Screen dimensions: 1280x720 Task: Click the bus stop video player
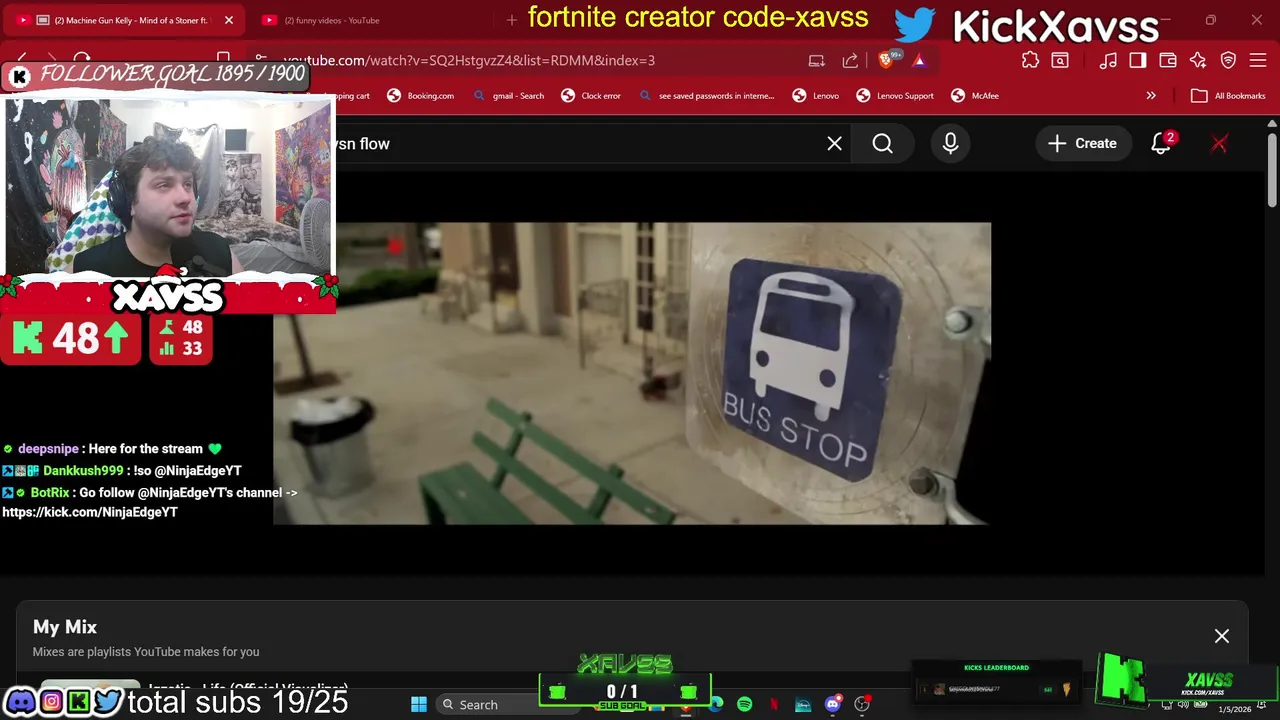point(632,373)
